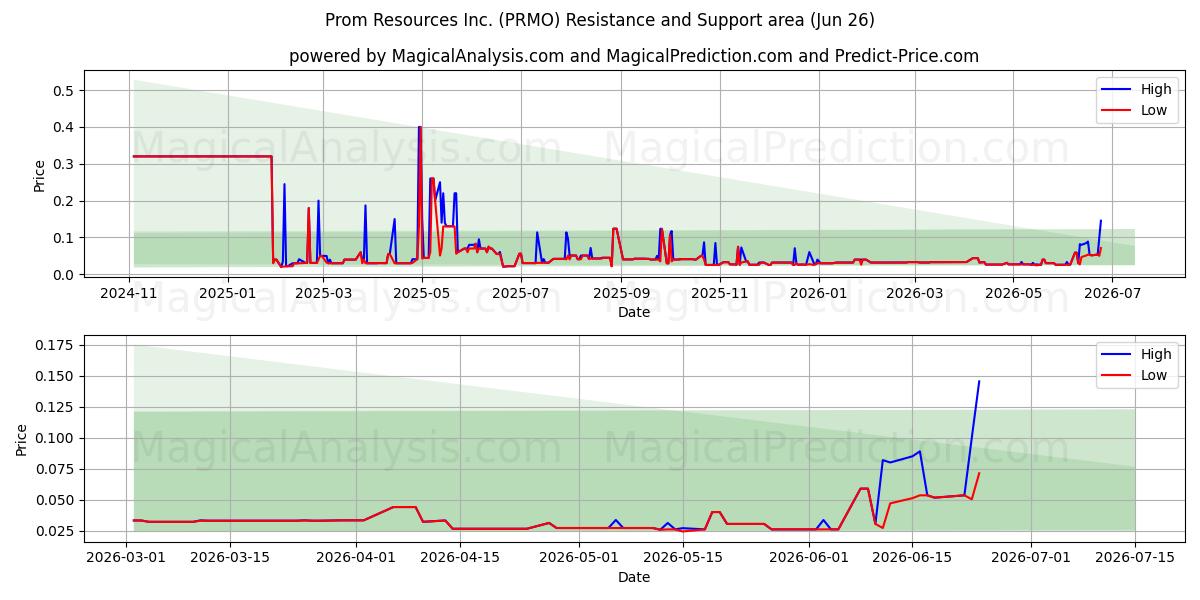Click the 'Date' x-axis label of top chart
This screenshot has height=600, width=1200.
[634, 312]
